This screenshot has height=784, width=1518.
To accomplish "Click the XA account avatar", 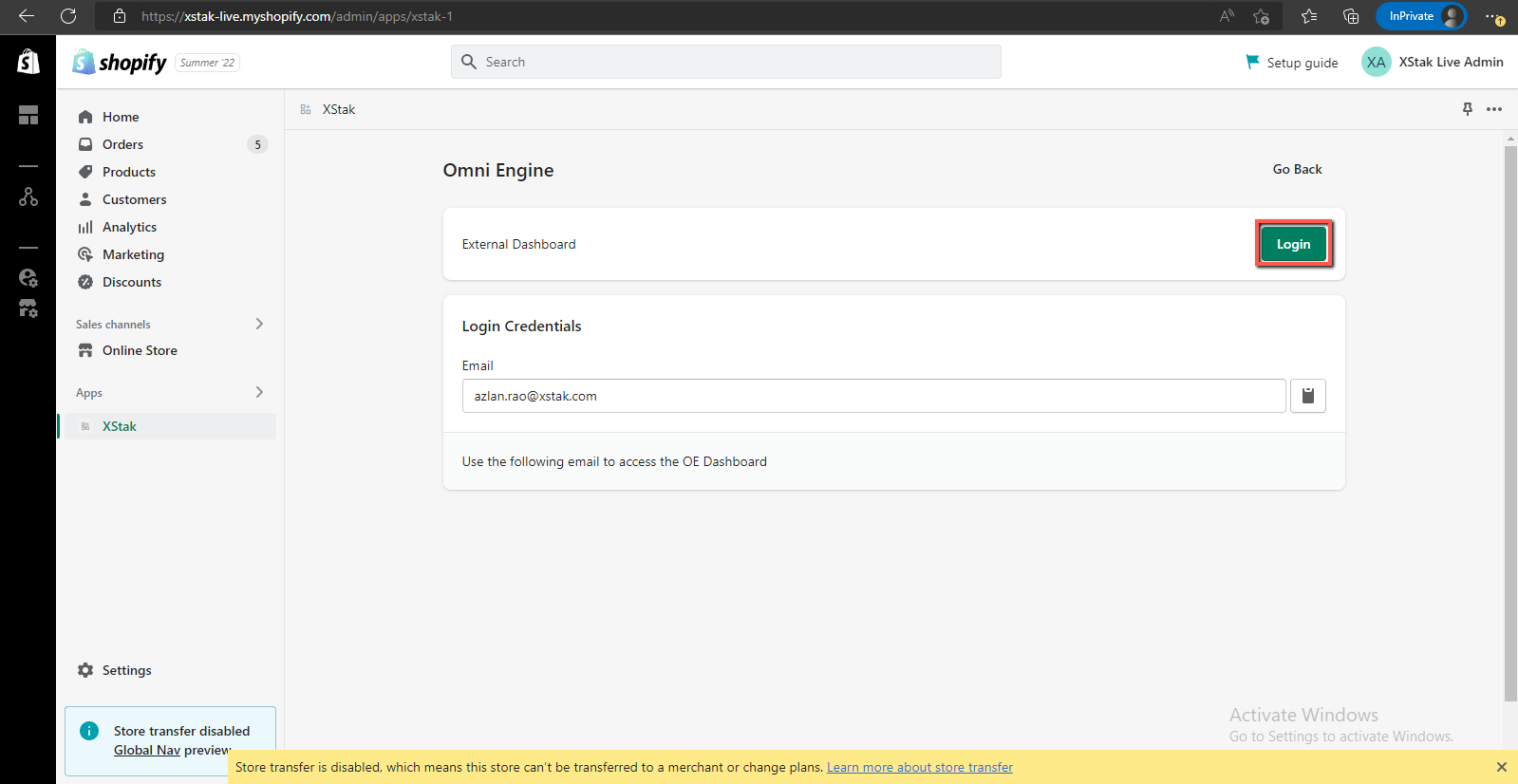I will click(1376, 62).
